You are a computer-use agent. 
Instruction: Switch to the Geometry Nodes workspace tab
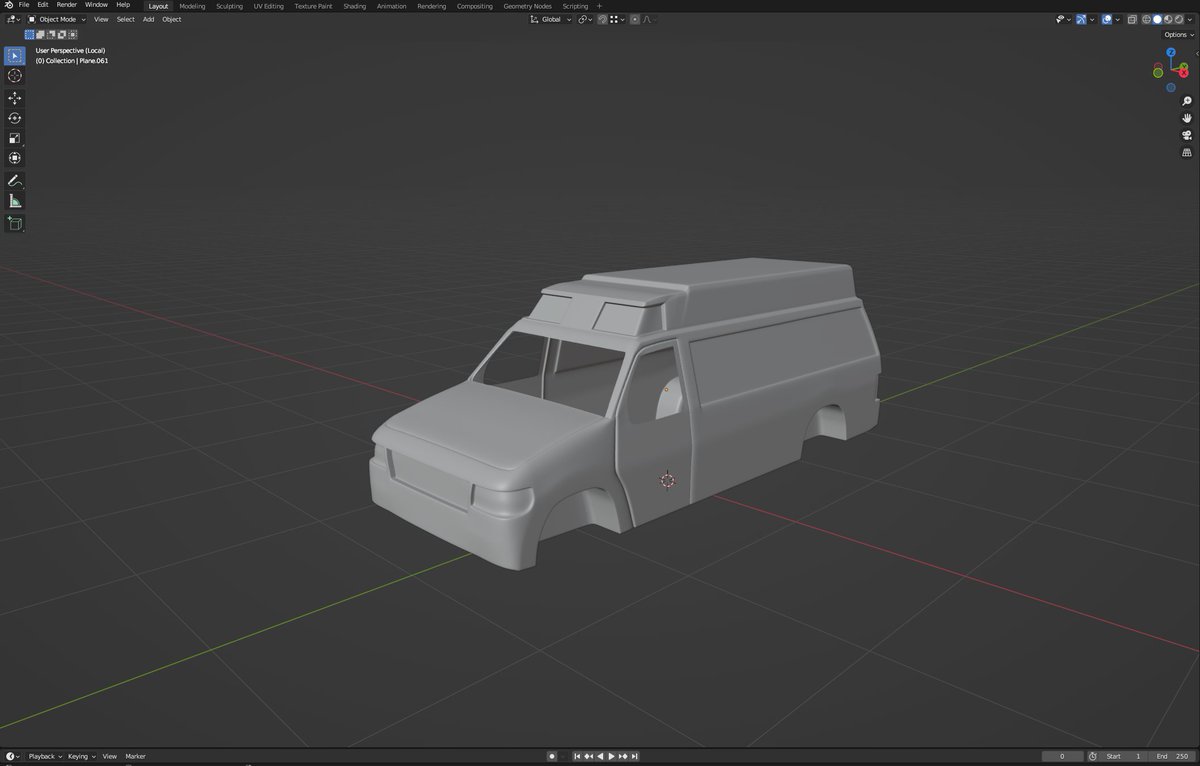click(x=527, y=6)
